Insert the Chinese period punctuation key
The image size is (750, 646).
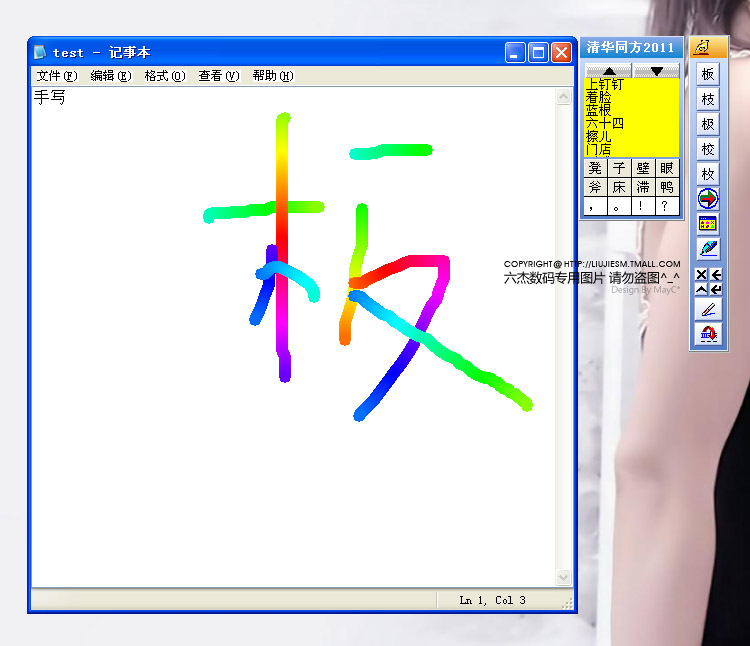pos(619,206)
